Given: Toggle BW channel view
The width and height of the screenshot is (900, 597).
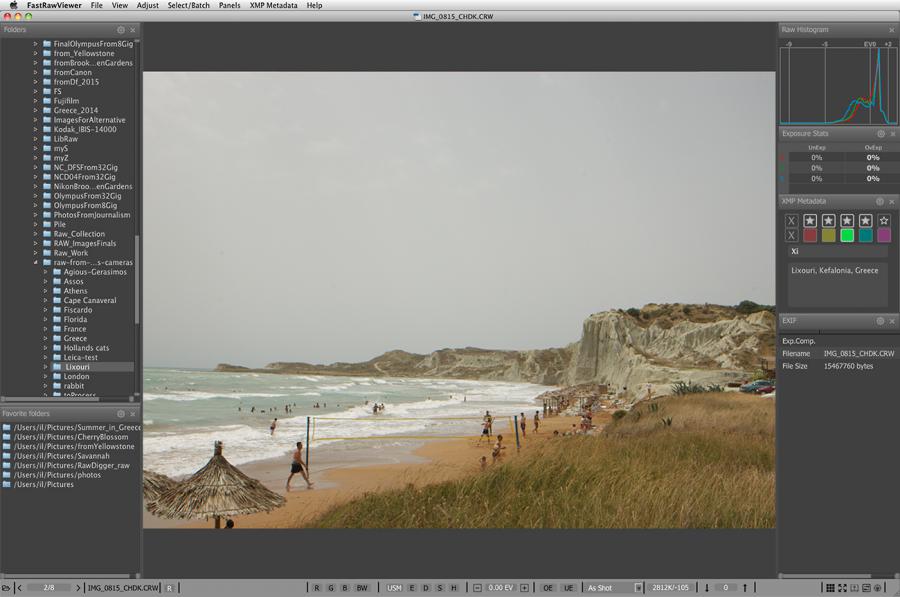Looking at the screenshot, I should (x=362, y=588).
